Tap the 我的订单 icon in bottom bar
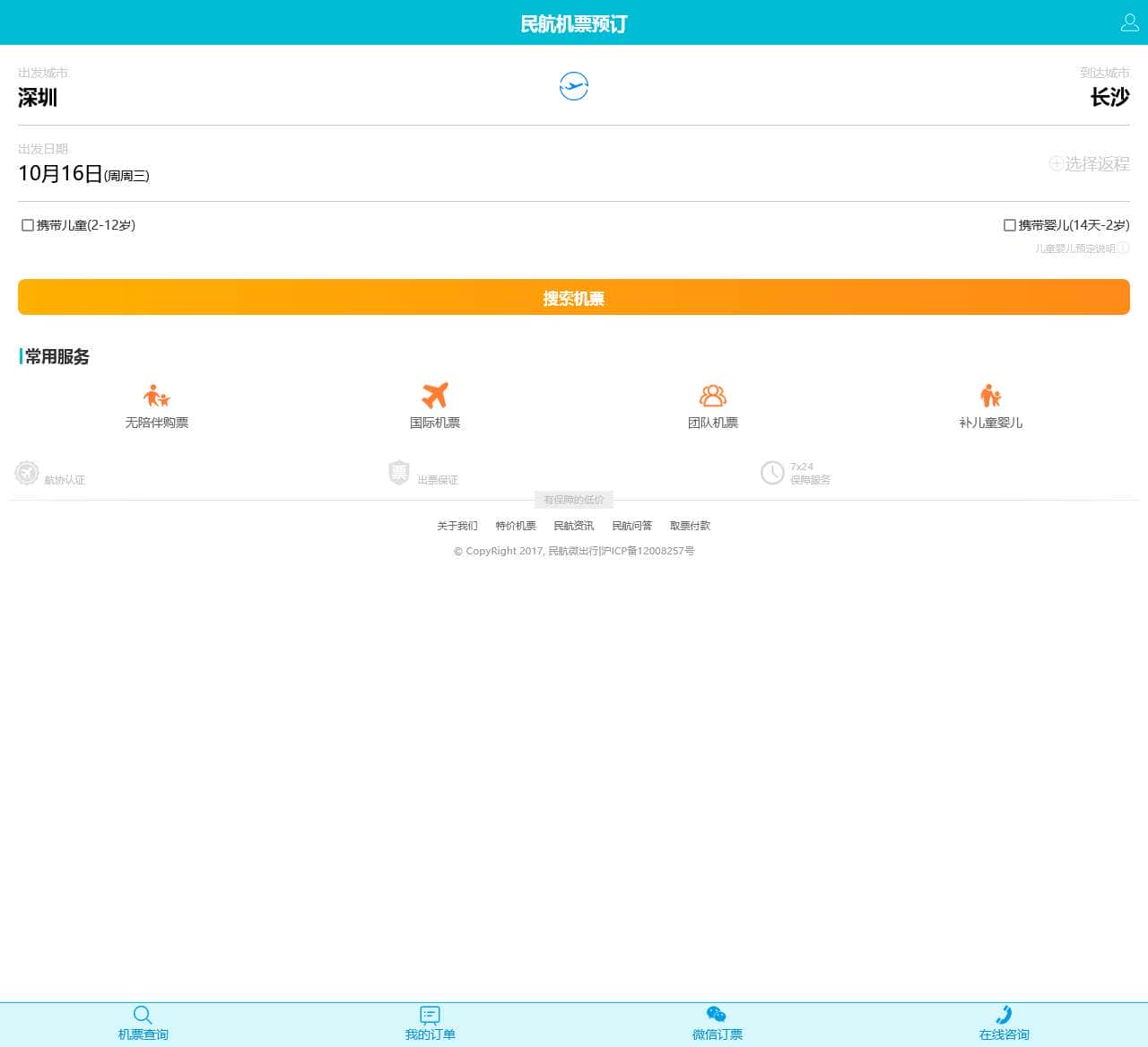Image resolution: width=1148 pixels, height=1047 pixels. tap(430, 1015)
